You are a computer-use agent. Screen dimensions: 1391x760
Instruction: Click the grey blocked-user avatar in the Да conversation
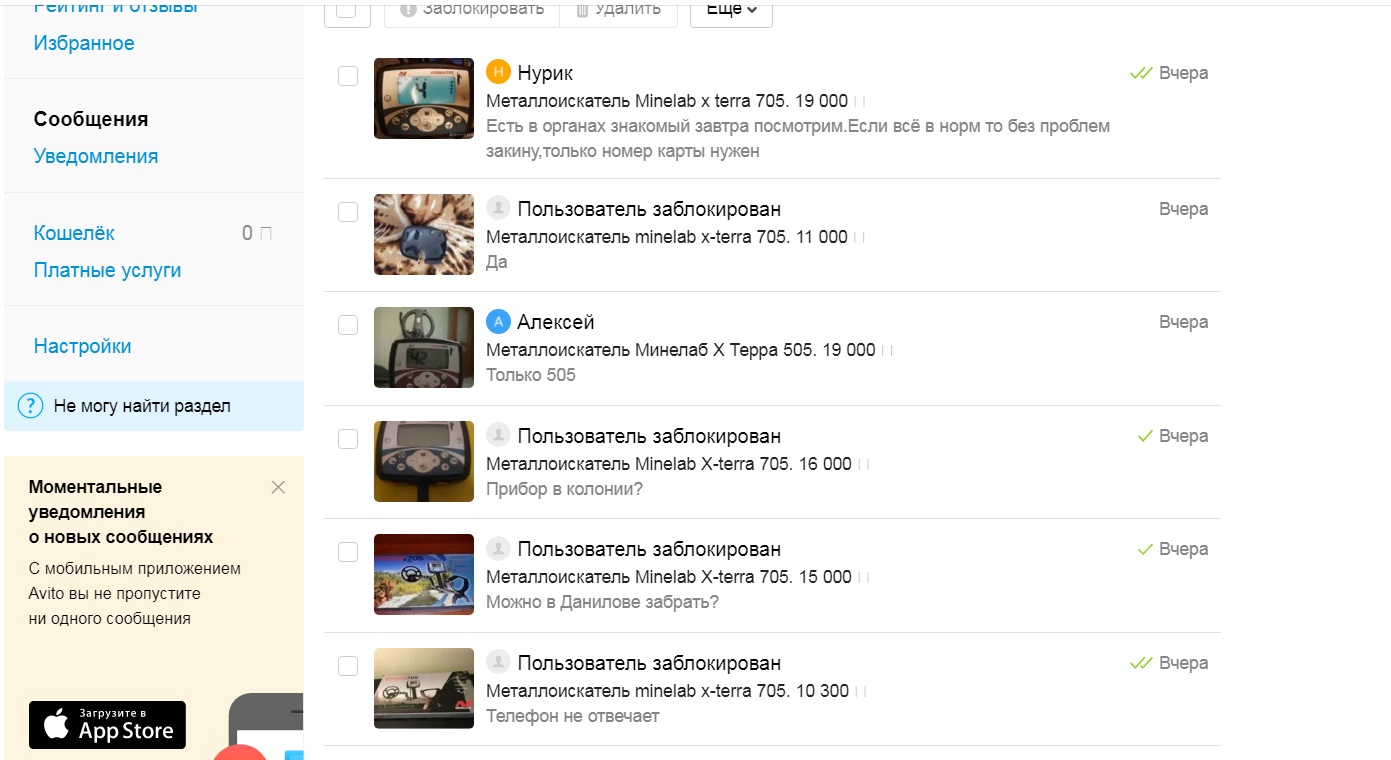click(x=498, y=208)
